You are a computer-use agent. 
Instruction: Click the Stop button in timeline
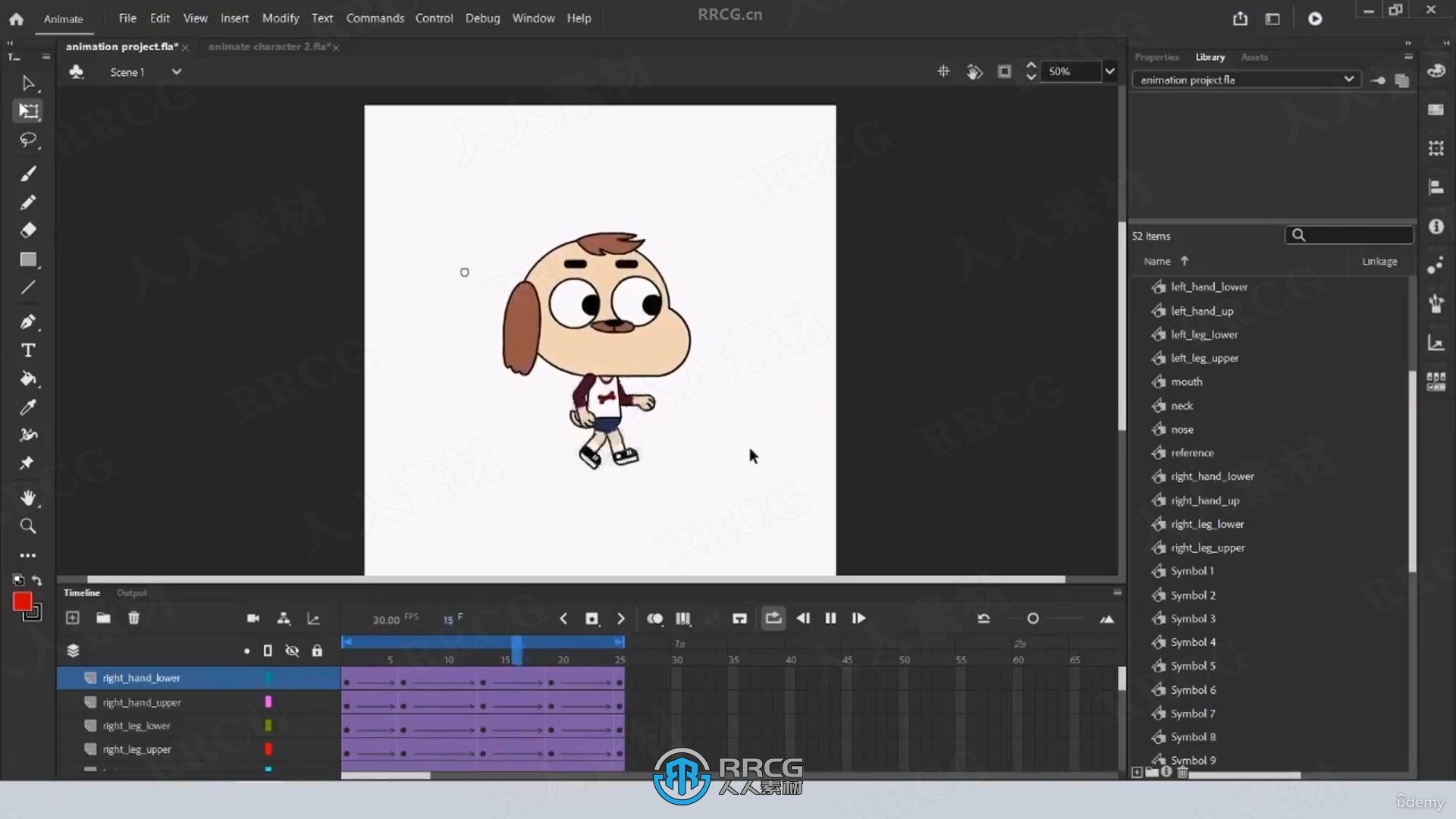pos(592,618)
